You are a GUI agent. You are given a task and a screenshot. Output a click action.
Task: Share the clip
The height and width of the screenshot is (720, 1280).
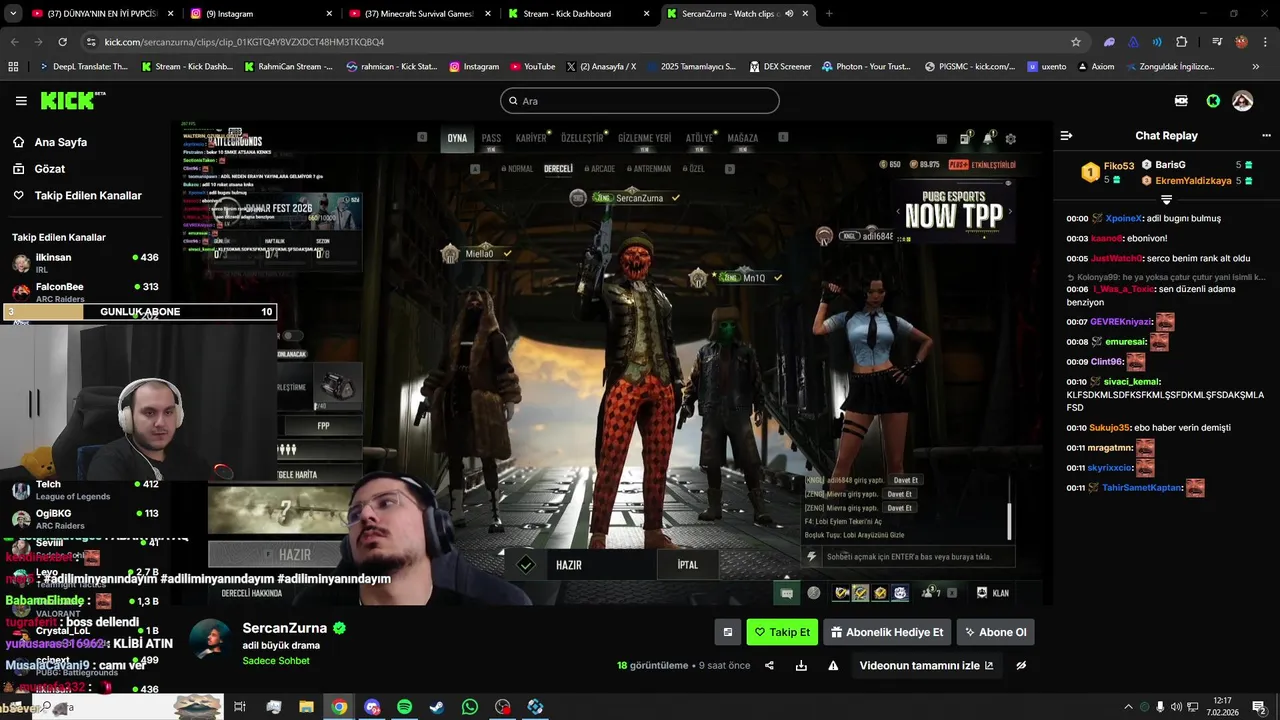769,666
